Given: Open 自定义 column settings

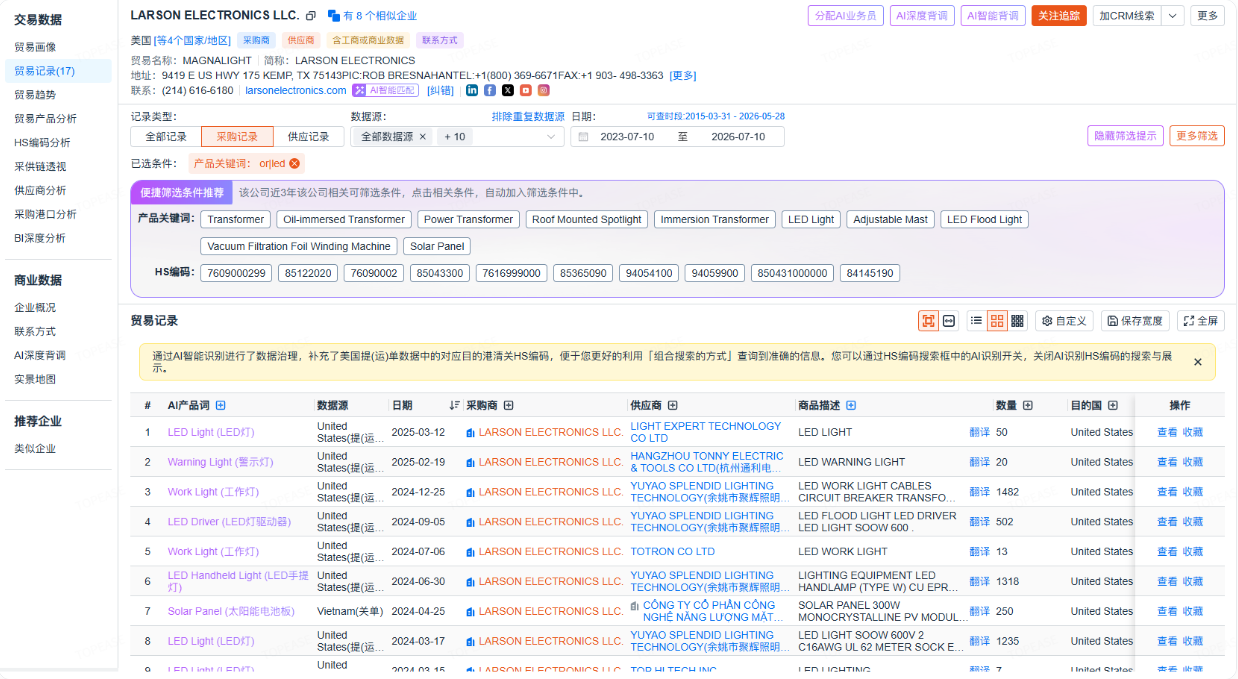Looking at the screenshot, I should 1064,321.
